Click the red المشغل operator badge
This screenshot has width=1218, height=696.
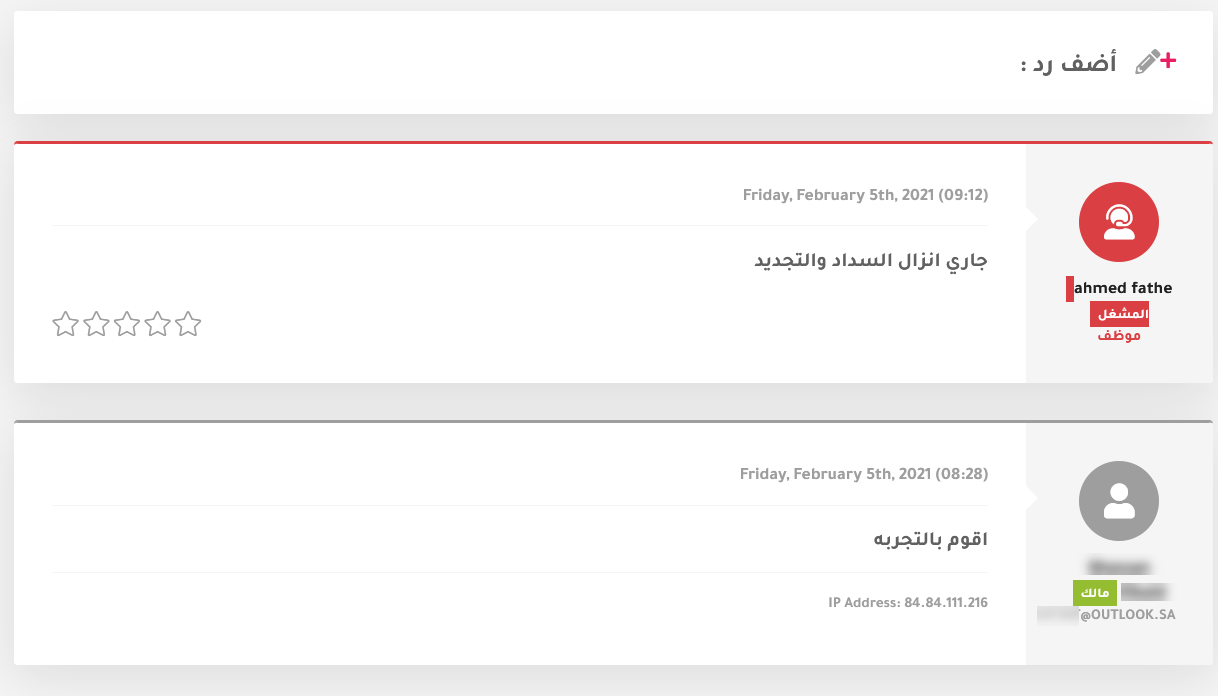(1119, 314)
